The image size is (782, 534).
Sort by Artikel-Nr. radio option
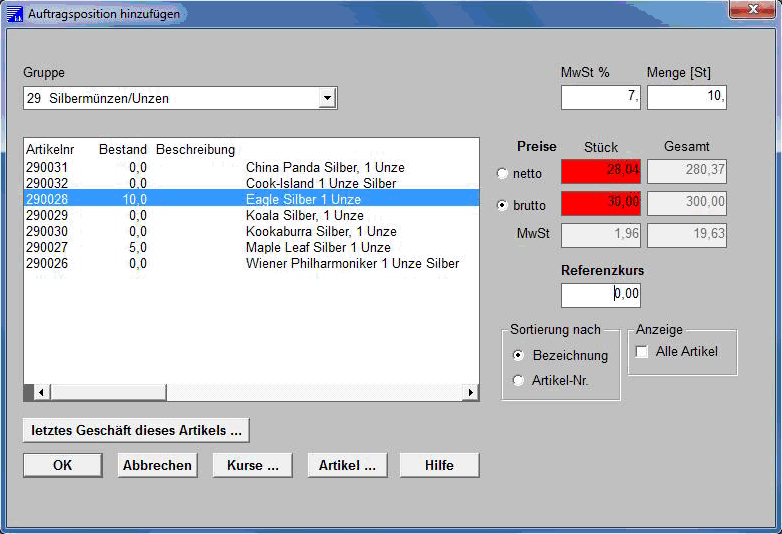coord(518,380)
